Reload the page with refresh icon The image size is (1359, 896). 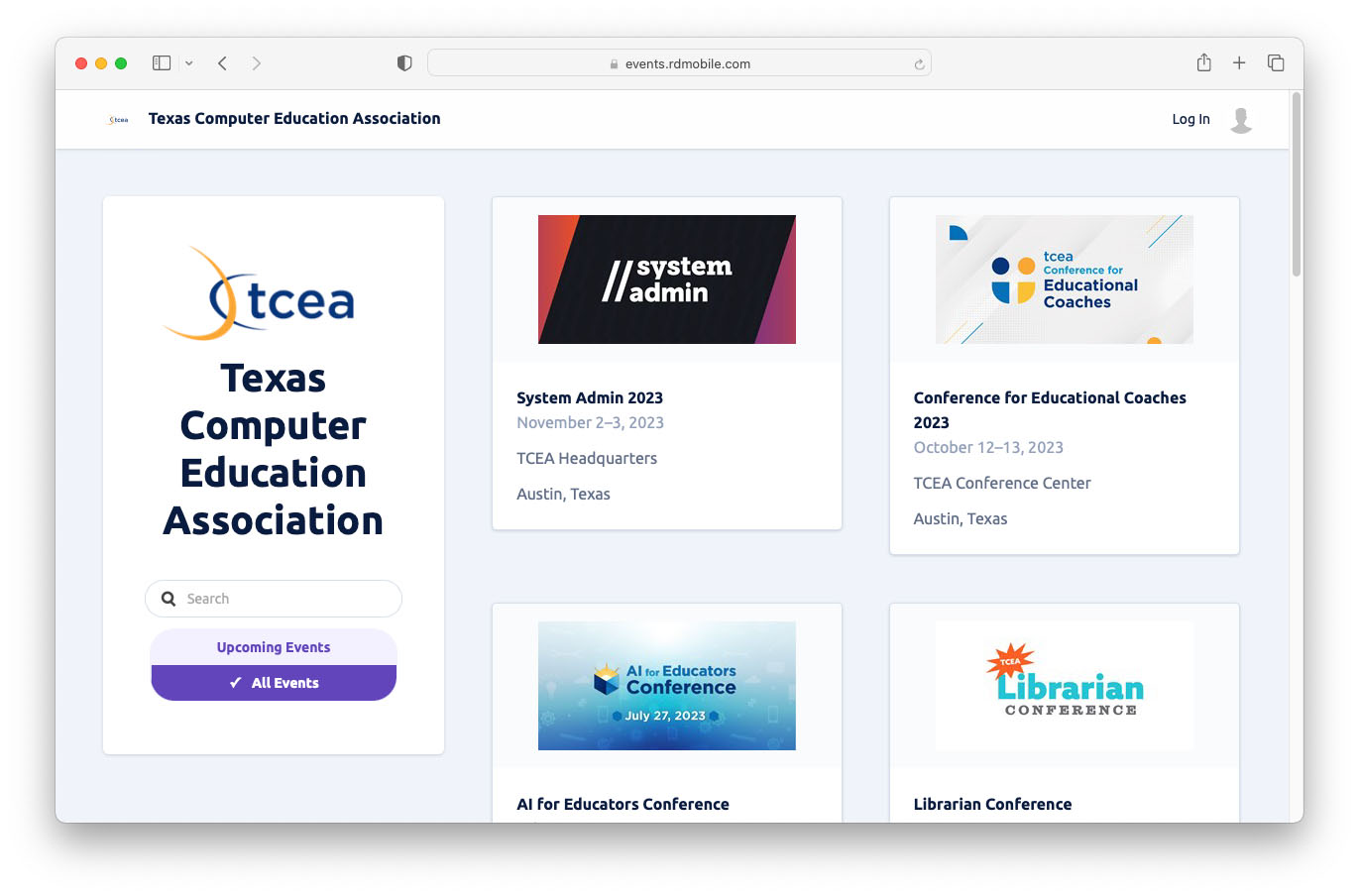point(919,64)
